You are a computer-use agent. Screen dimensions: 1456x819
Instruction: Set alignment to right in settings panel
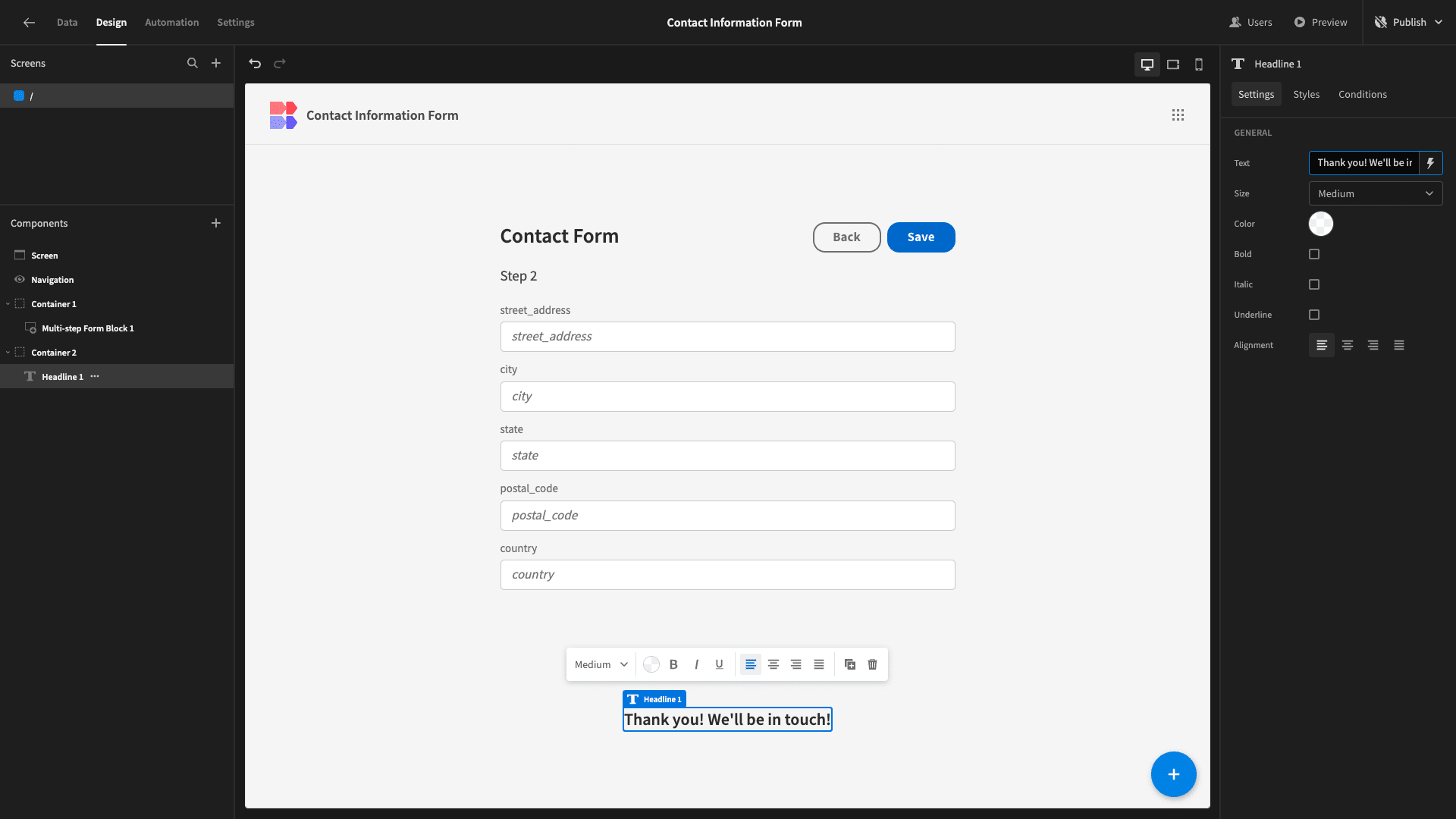[x=1373, y=345]
